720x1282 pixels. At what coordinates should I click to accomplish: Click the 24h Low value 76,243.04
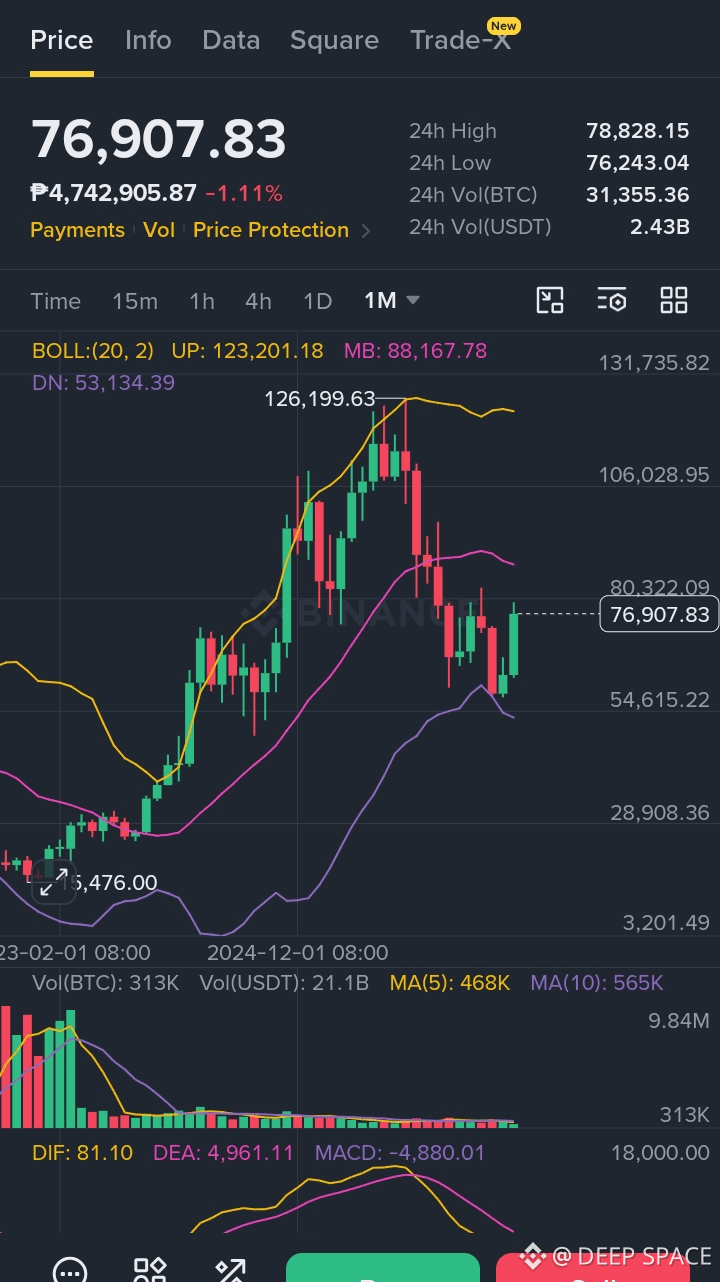click(637, 163)
